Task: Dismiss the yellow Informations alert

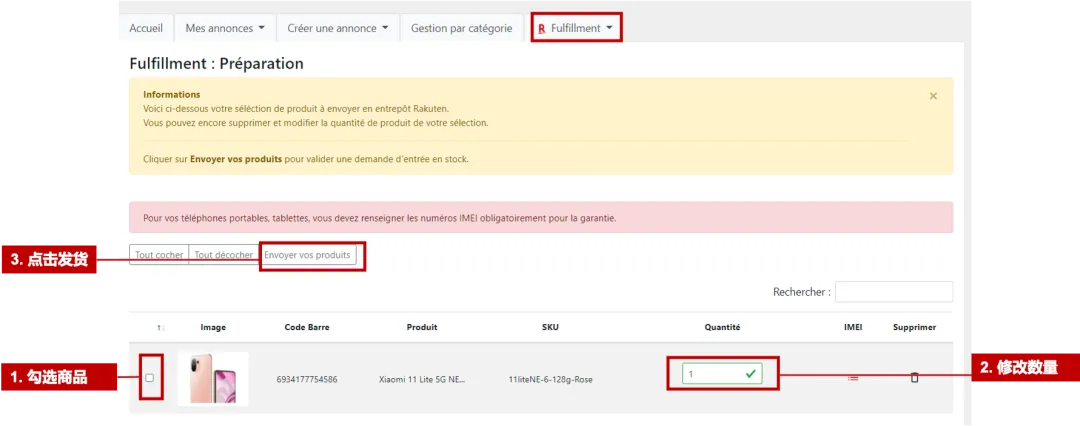Action: click(x=933, y=96)
